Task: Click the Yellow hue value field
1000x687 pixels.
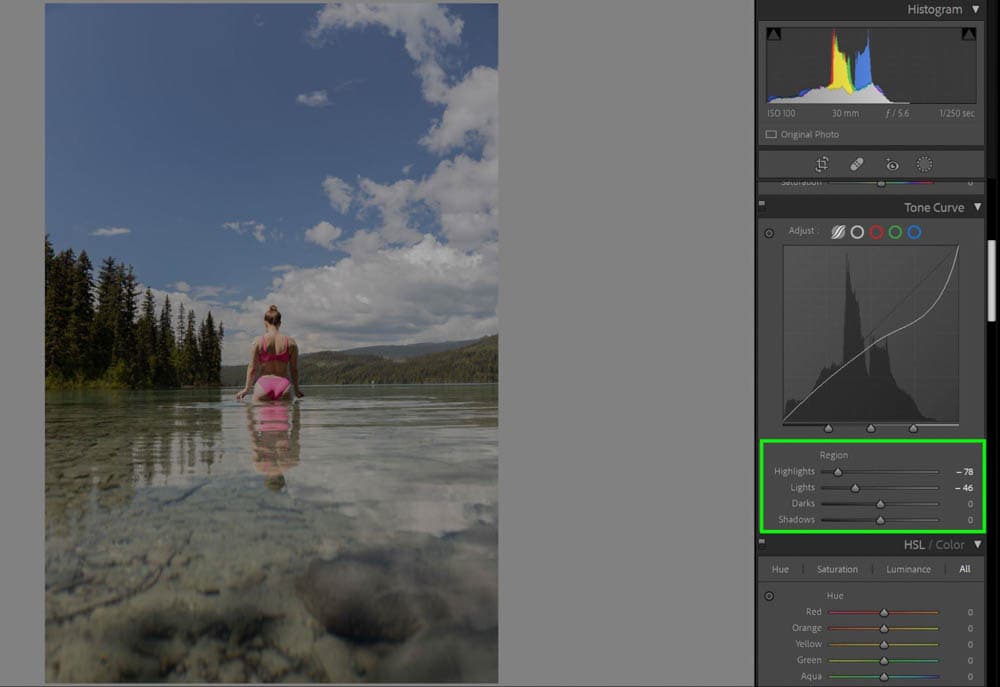Action: [970, 644]
